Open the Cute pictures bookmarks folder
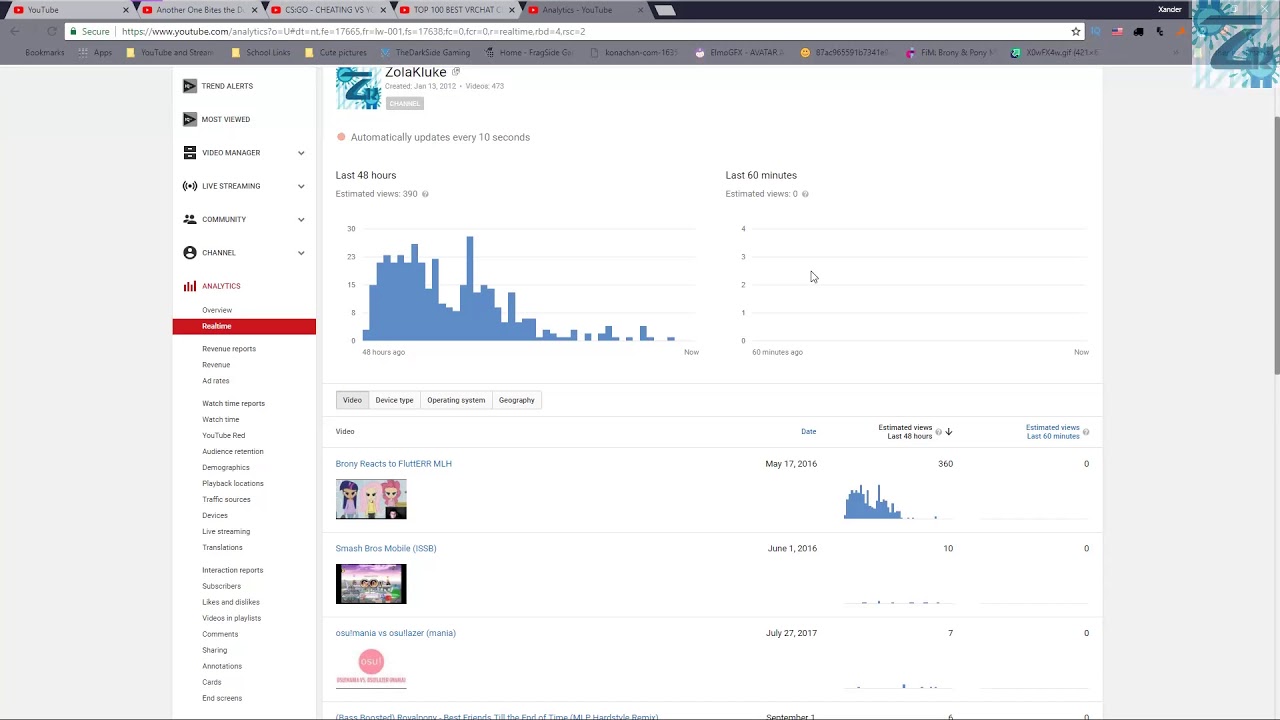 click(x=336, y=53)
